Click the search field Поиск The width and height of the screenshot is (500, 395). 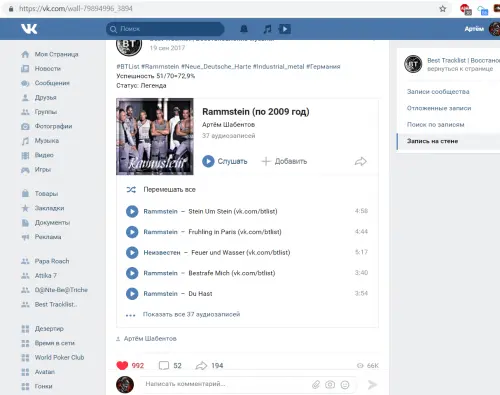click(x=165, y=29)
